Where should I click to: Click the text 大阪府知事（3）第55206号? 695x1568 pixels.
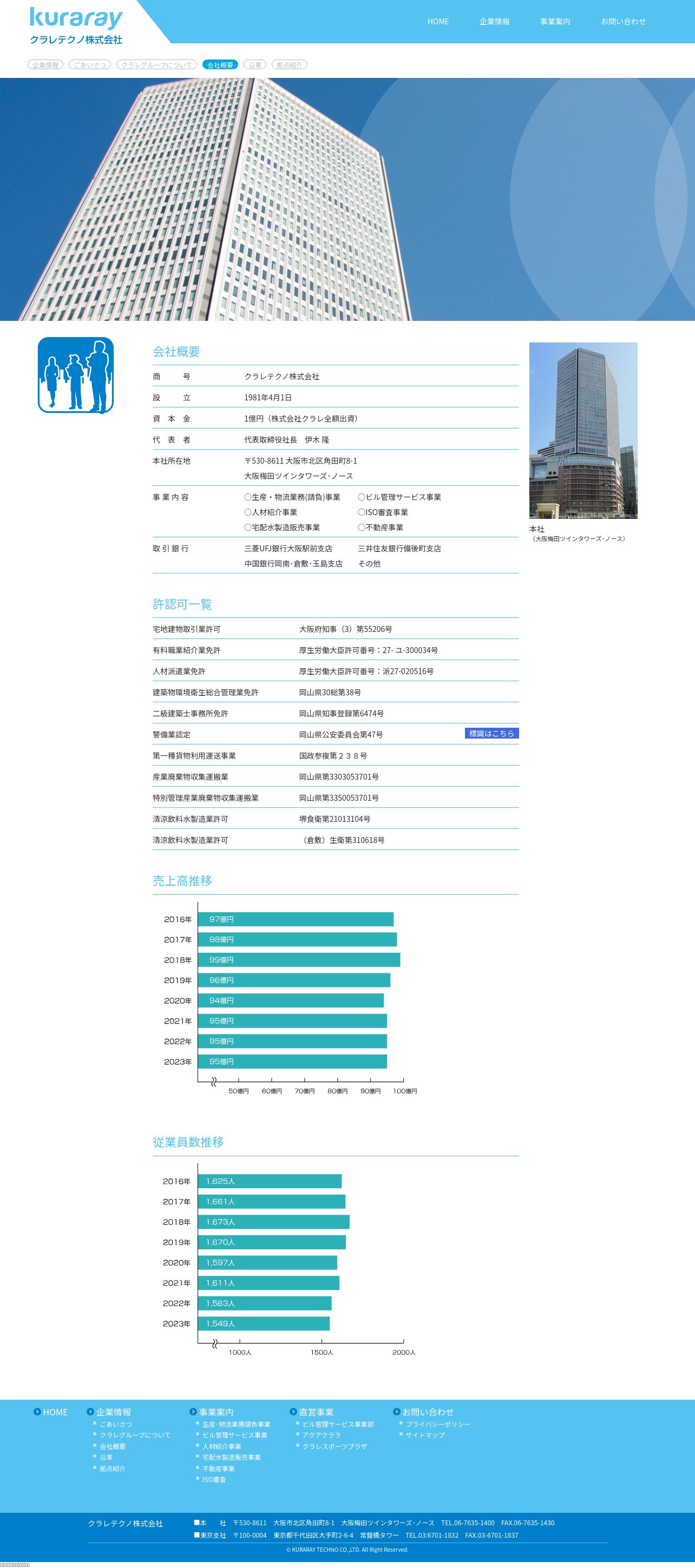pyautogui.click(x=345, y=629)
